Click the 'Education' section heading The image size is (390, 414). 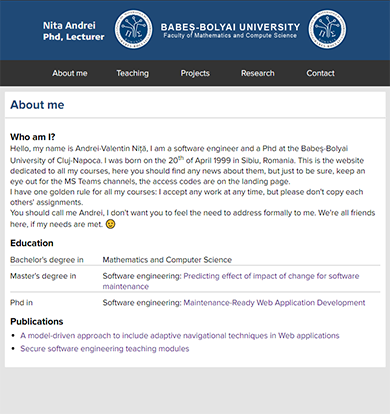32,243
